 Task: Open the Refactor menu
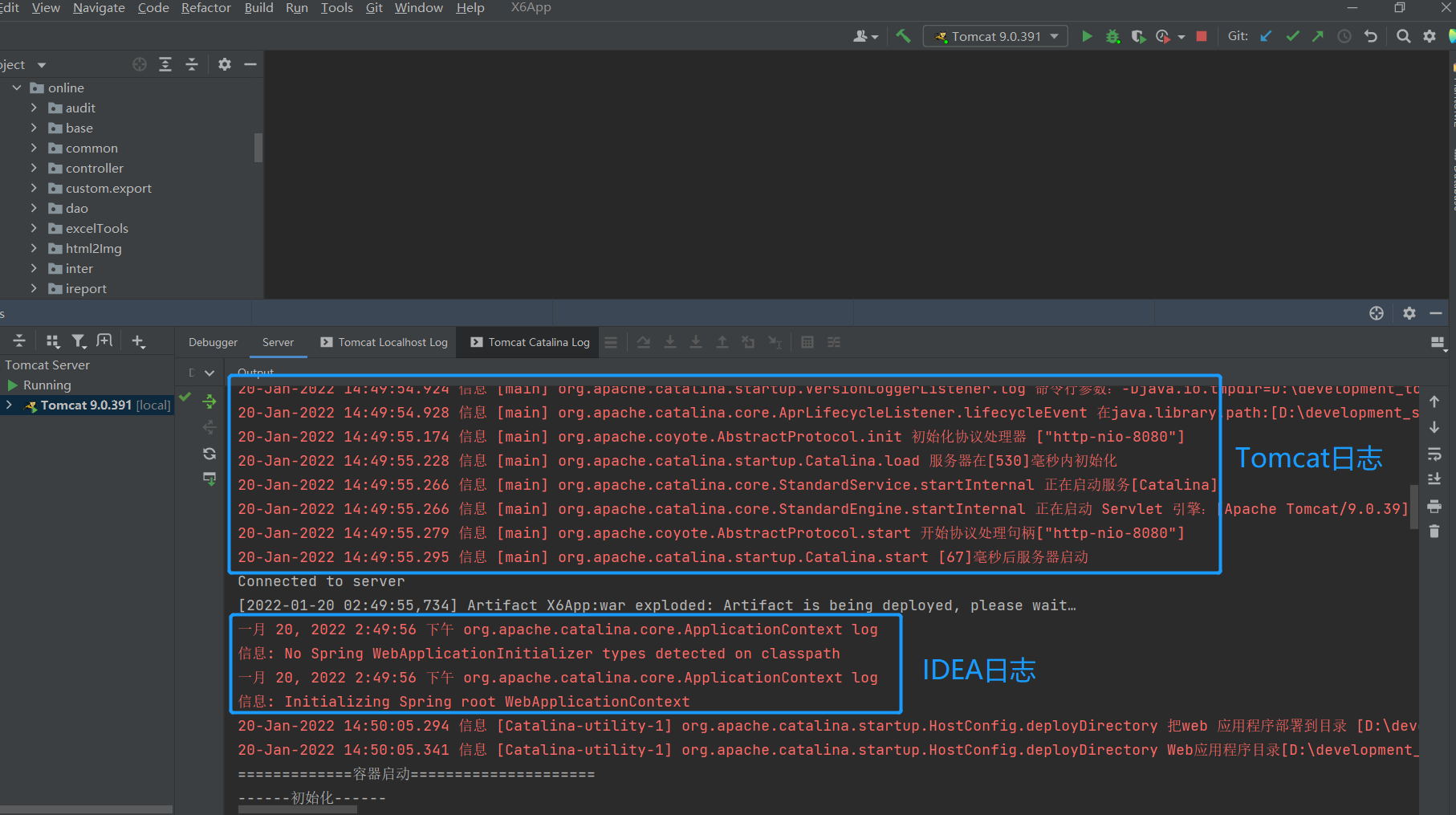click(205, 8)
